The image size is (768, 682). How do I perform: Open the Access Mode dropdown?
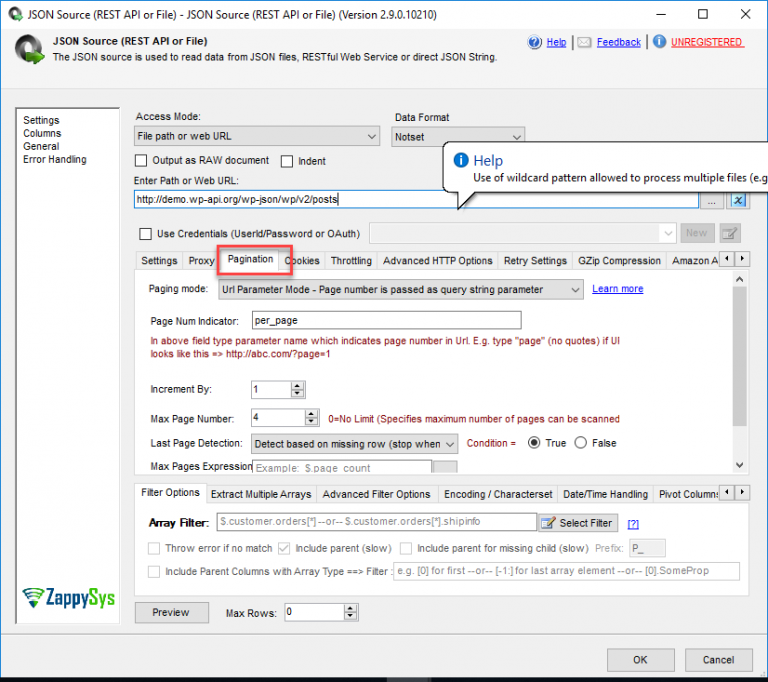[257, 136]
